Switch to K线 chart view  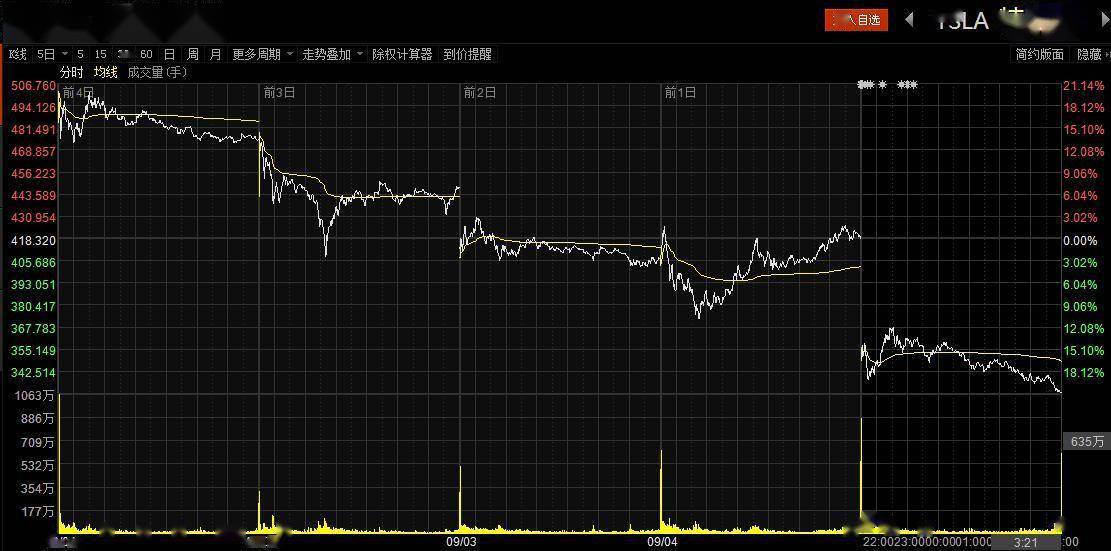[17, 54]
